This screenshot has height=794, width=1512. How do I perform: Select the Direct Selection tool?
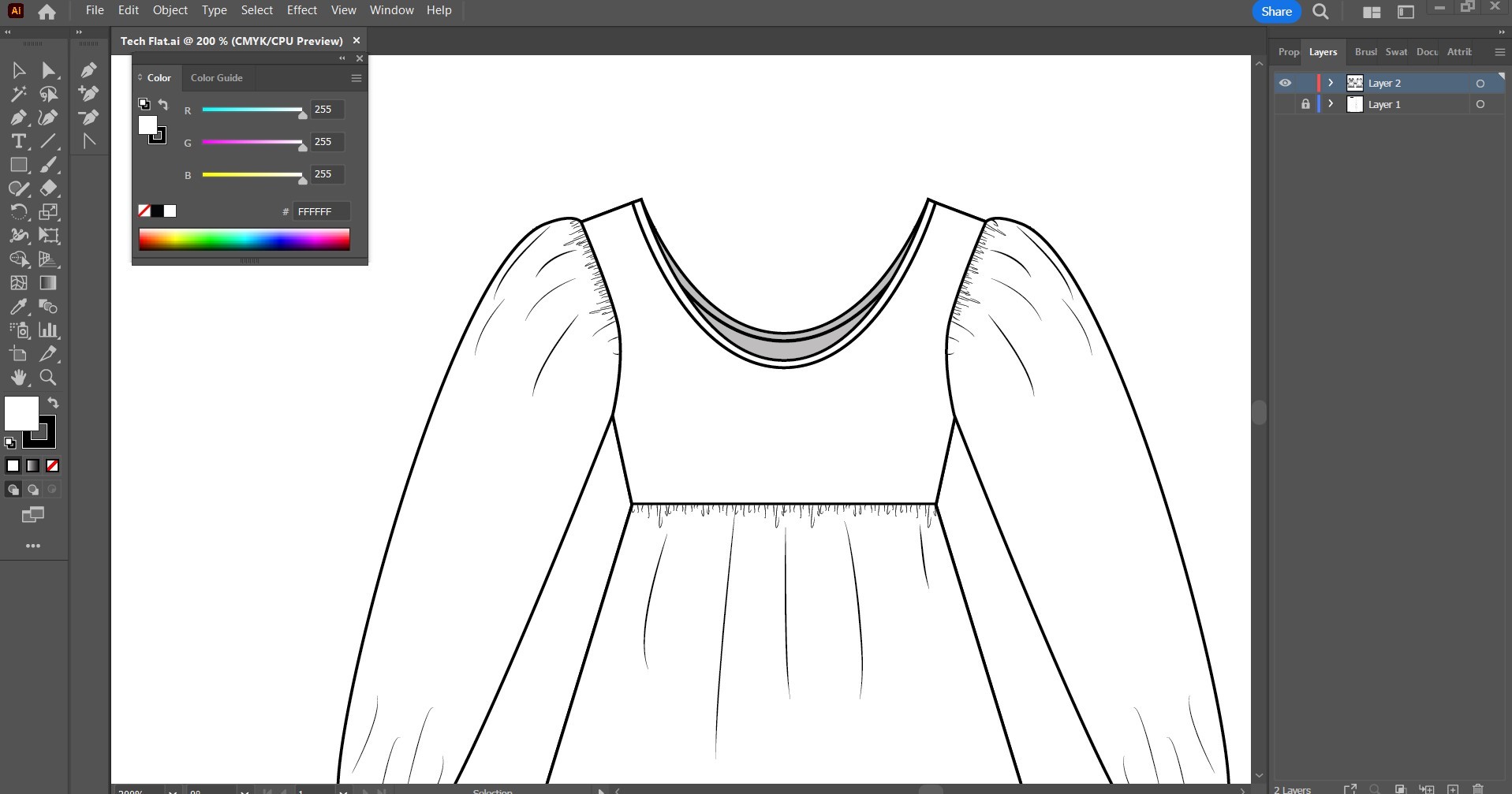(48, 70)
